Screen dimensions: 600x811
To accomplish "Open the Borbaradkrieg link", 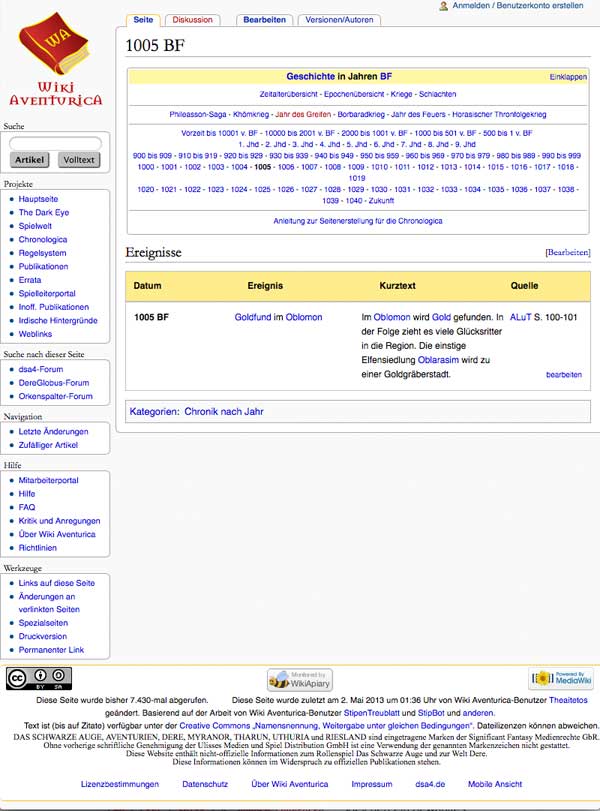I will 361,114.
